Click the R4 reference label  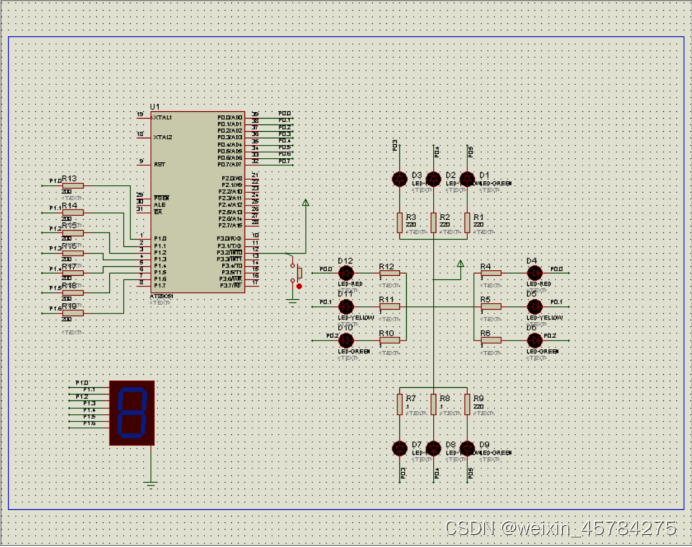(485, 267)
